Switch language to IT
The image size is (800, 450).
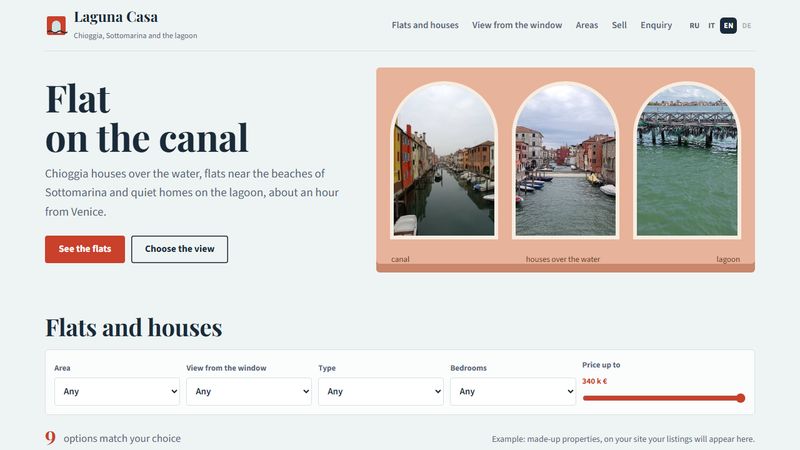point(711,26)
